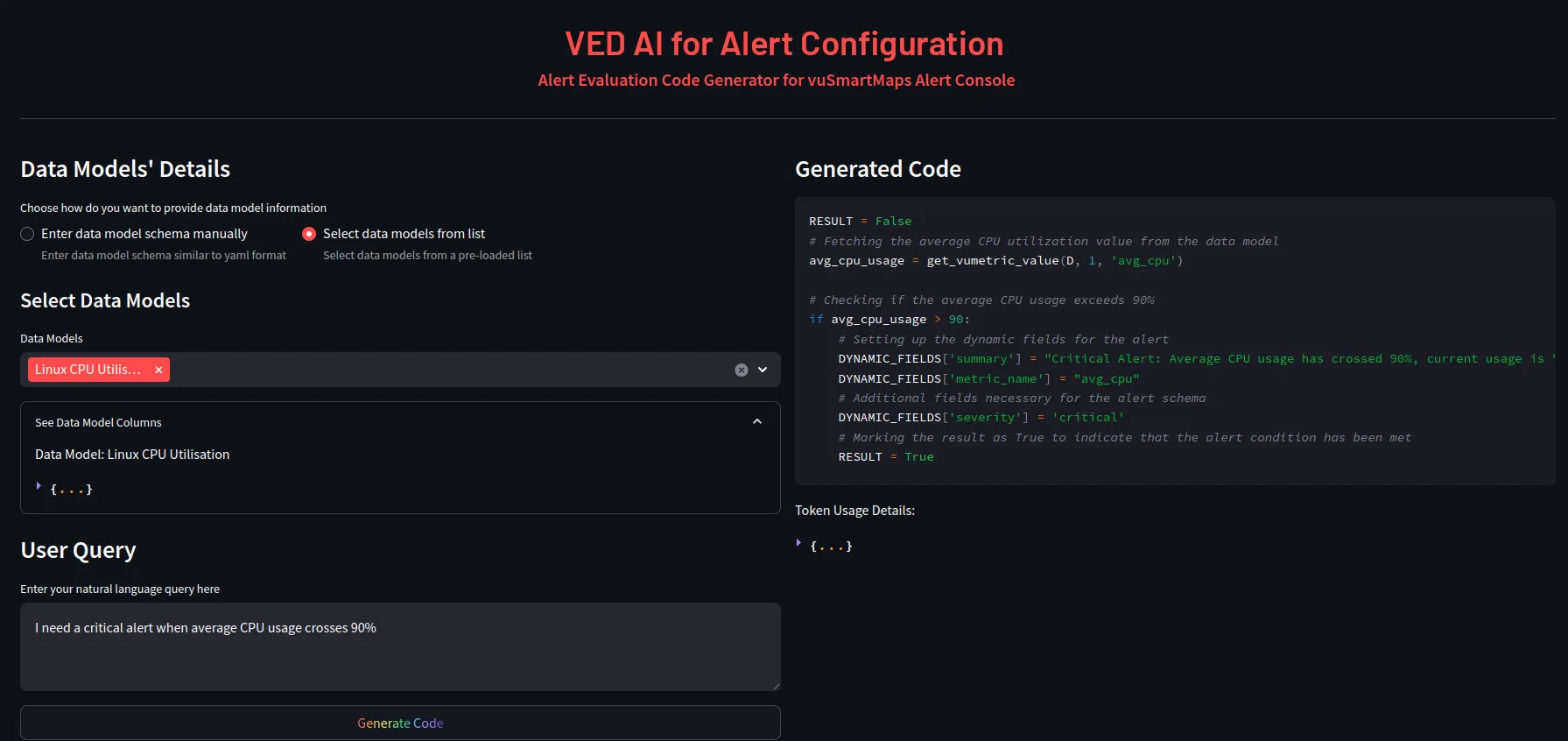1568x741 pixels.
Task: Click 'Data Model: Linux CPU Utilisation' text
Action: [x=132, y=455]
